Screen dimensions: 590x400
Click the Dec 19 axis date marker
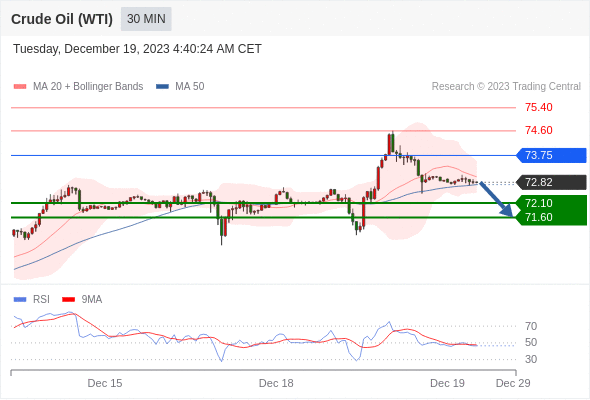pyautogui.click(x=447, y=383)
